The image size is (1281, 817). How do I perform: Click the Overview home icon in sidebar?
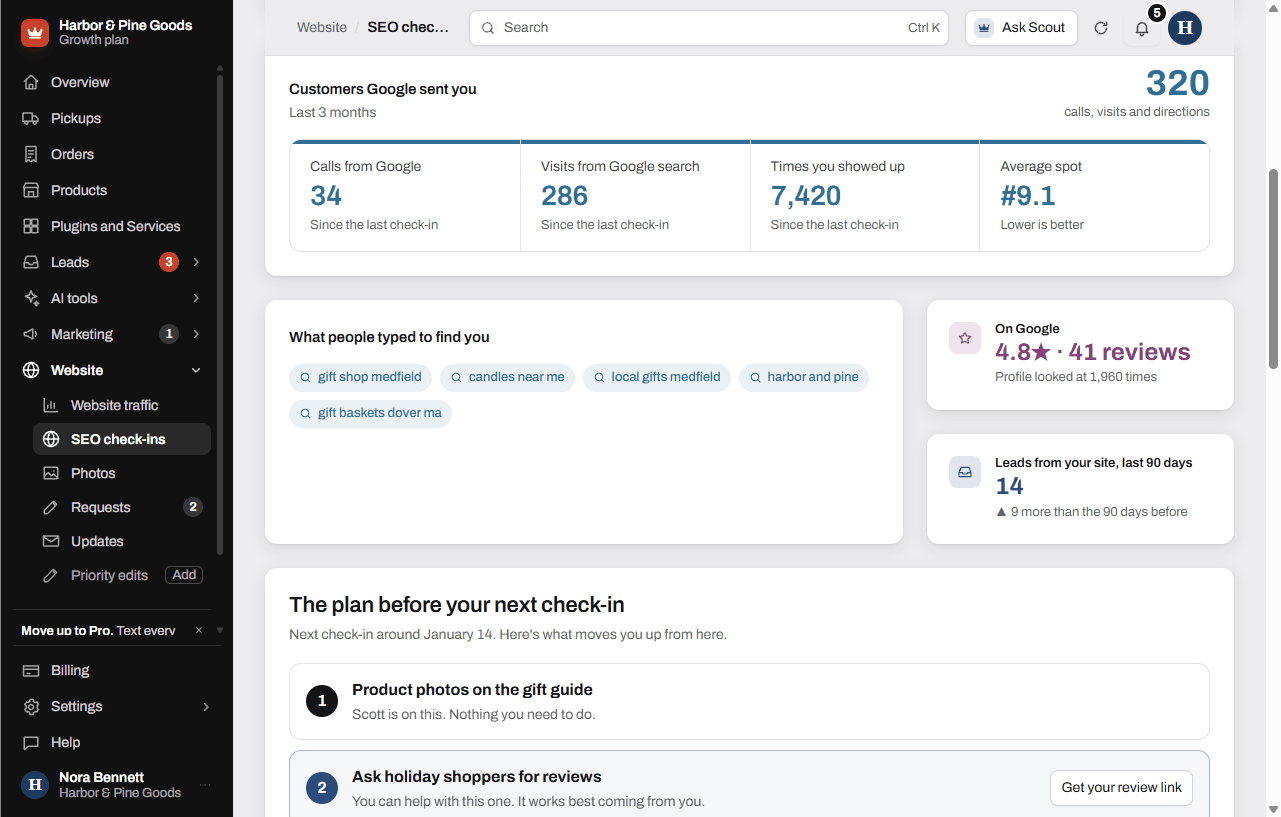click(x=31, y=82)
